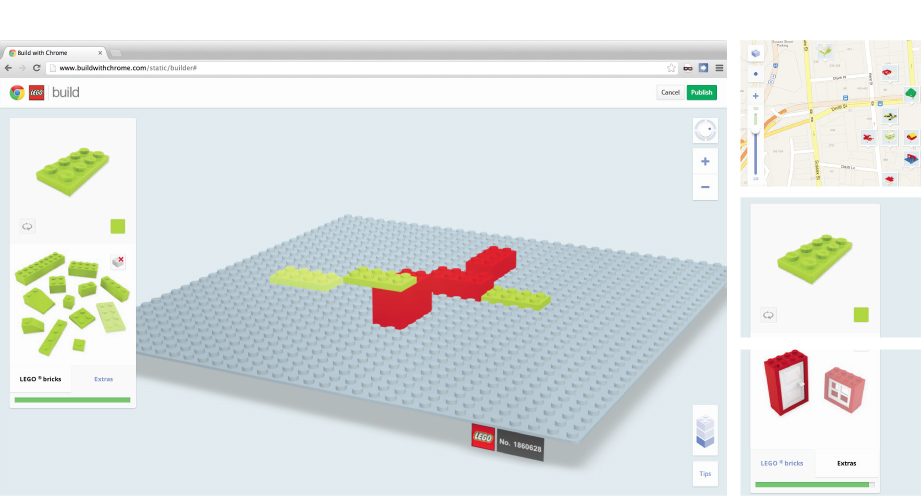Open the LEGO bricks tab in builder panel
Screen dimensions: 921x496
click(x=41, y=379)
